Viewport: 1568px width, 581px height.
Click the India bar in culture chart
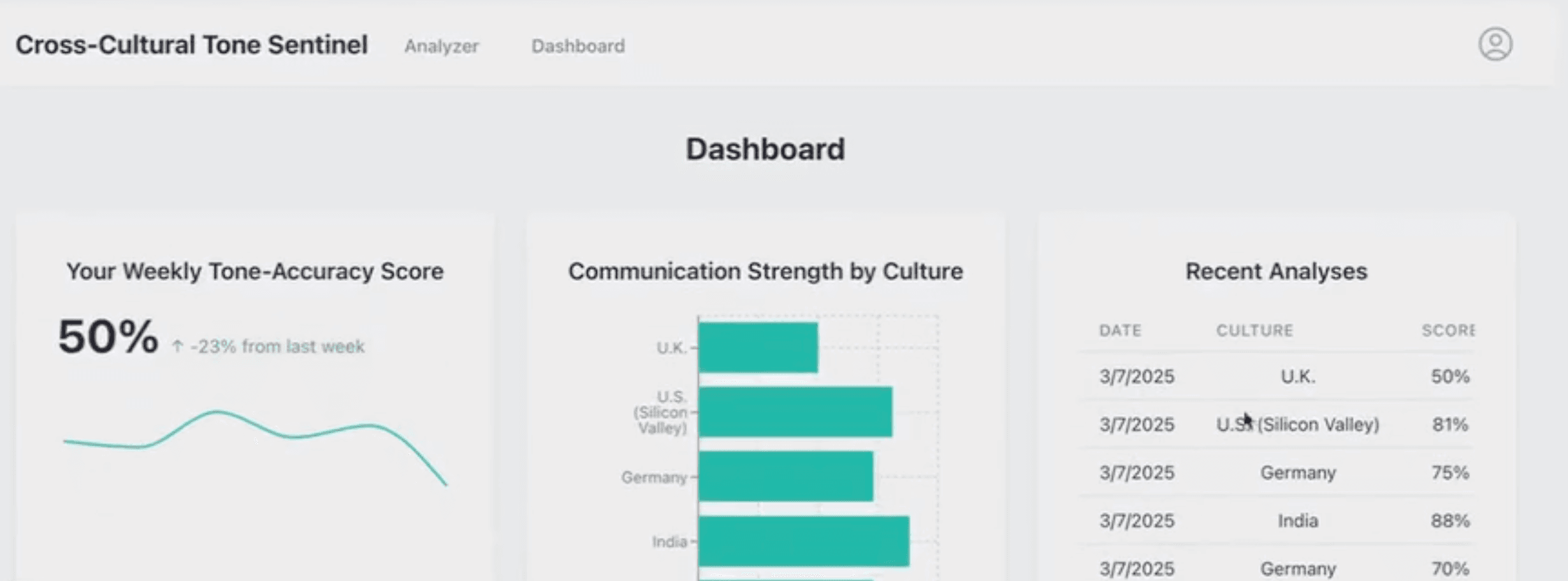[x=804, y=541]
